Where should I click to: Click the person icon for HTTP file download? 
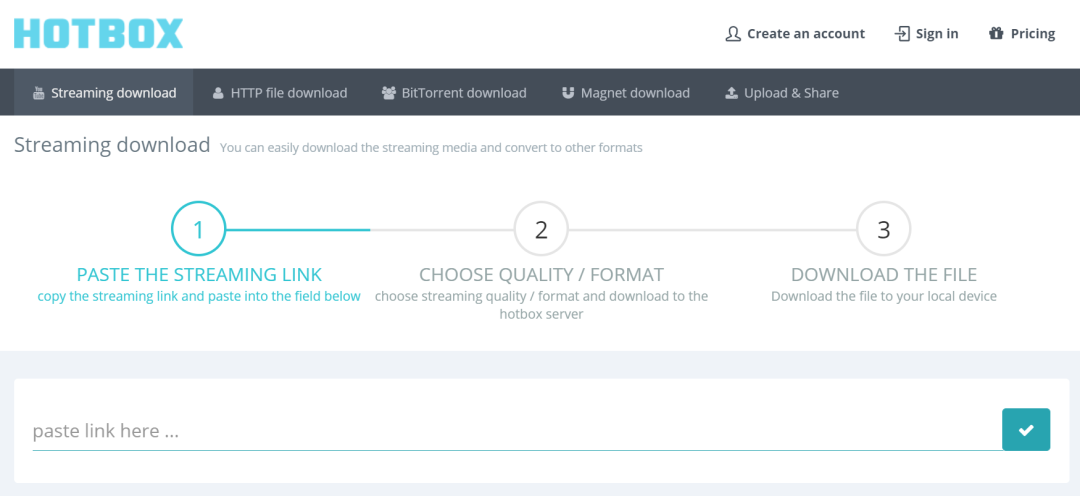(x=218, y=93)
